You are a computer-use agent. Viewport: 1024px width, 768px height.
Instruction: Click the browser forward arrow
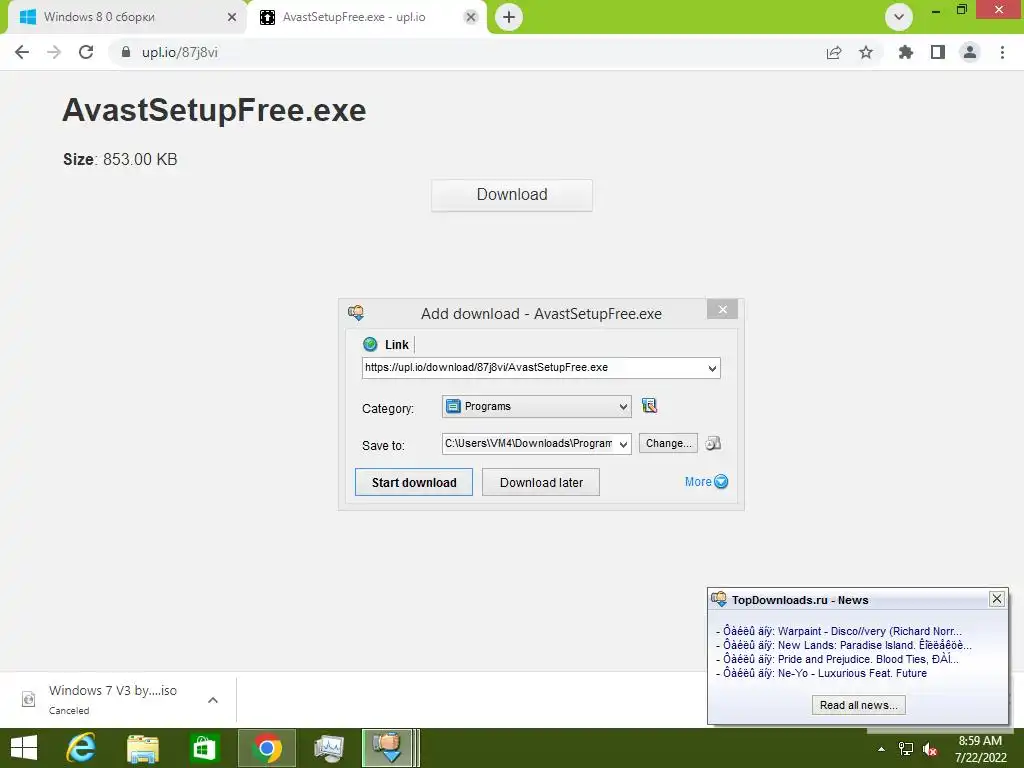click(54, 52)
